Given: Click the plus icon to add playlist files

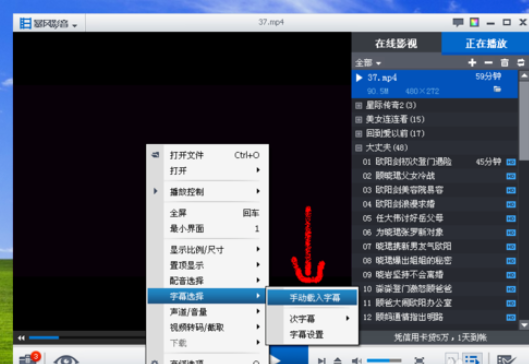Looking at the screenshot, I should point(472,62).
